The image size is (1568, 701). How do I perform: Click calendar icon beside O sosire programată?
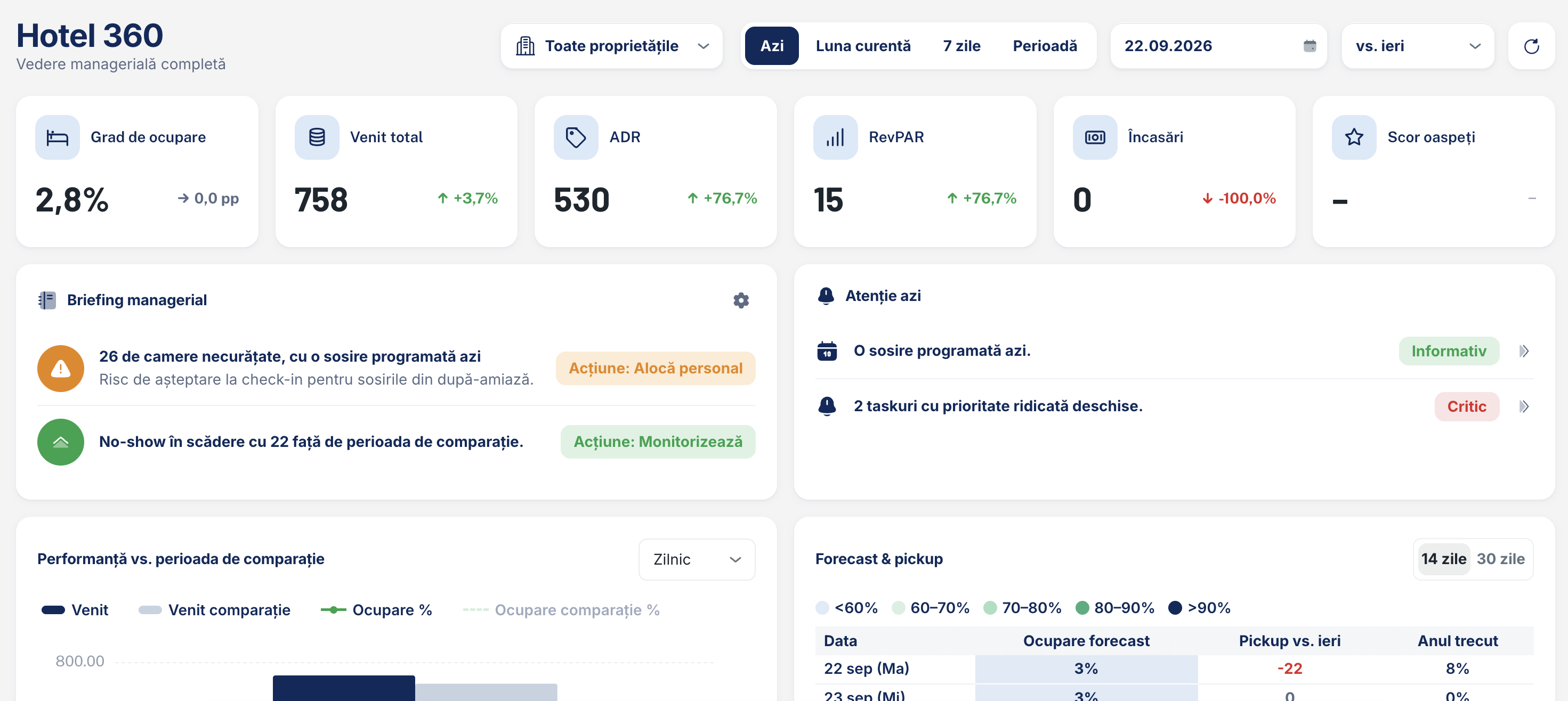[827, 351]
